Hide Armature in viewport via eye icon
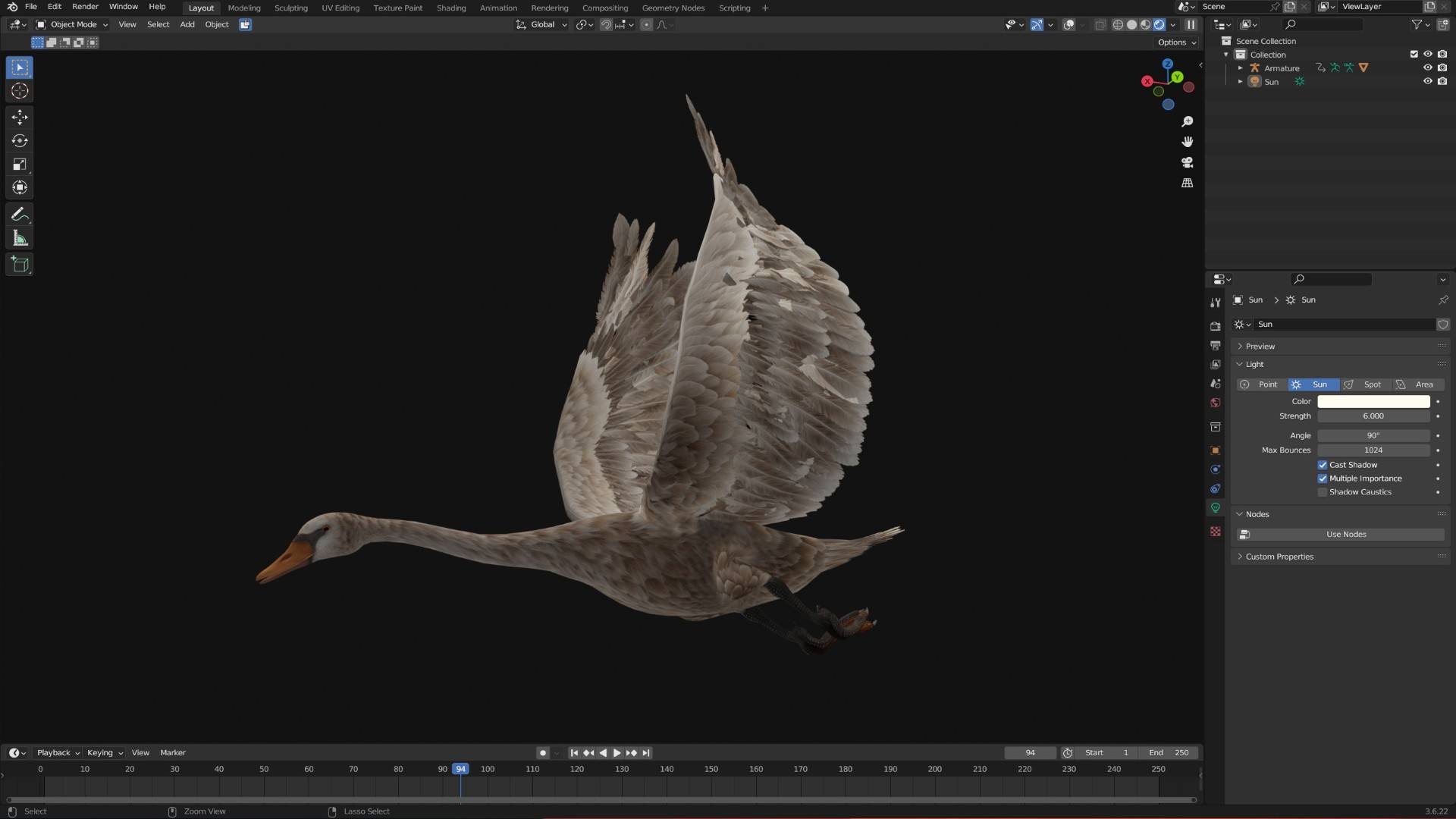 [x=1427, y=67]
